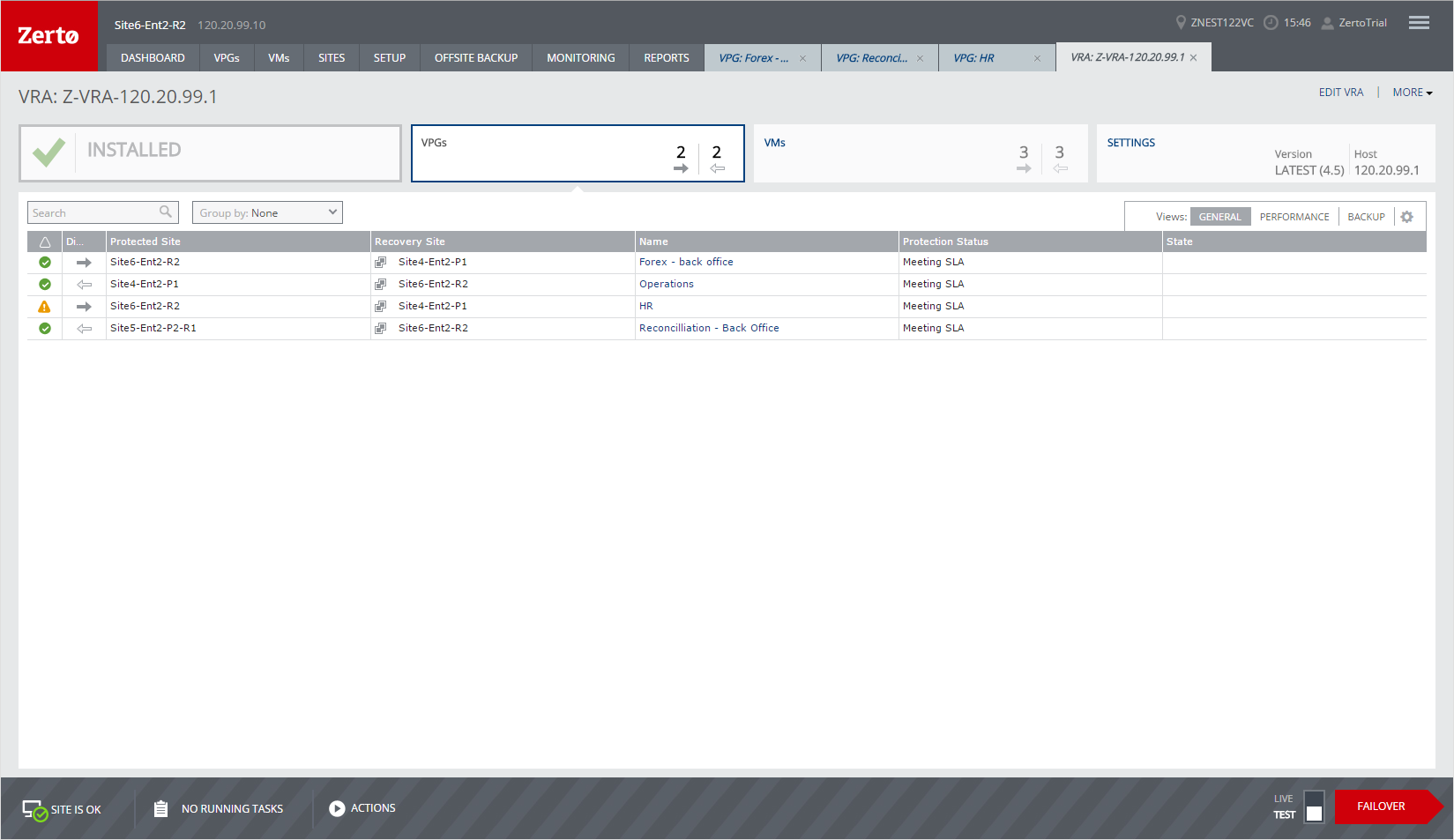Open the VPGs tab
This screenshot has height=840, width=1454.
227,58
